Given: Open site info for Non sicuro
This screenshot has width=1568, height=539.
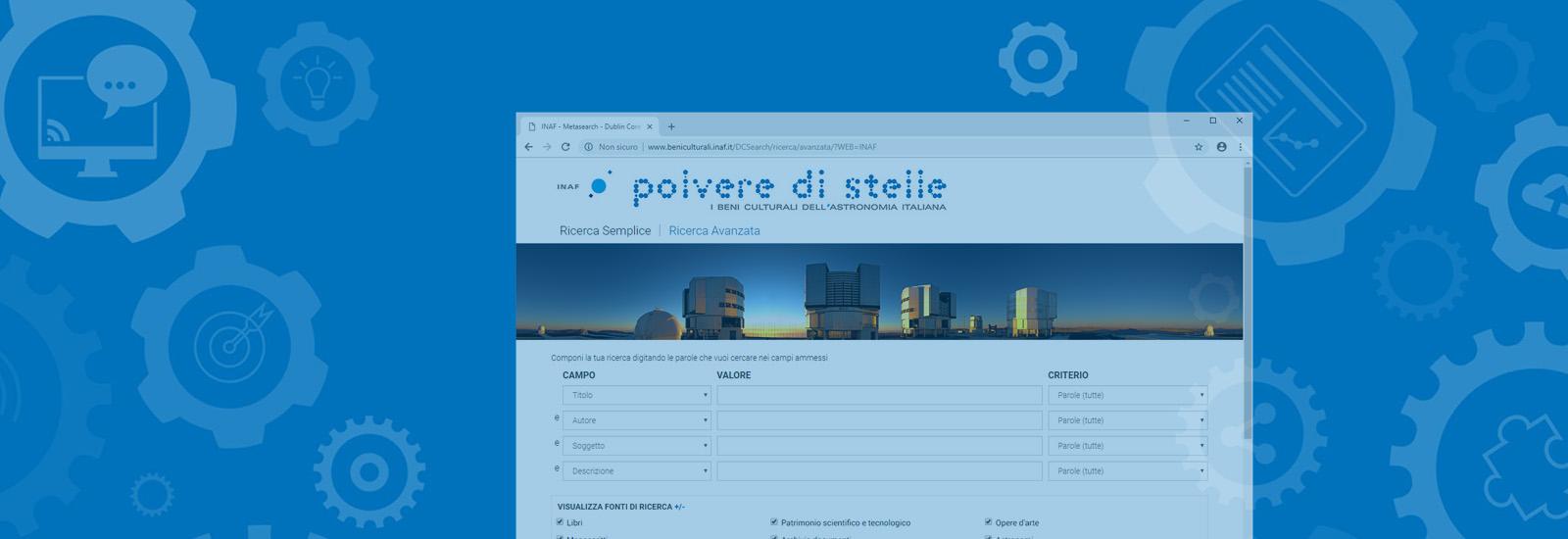Looking at the screenshot, I should (610, 147).
